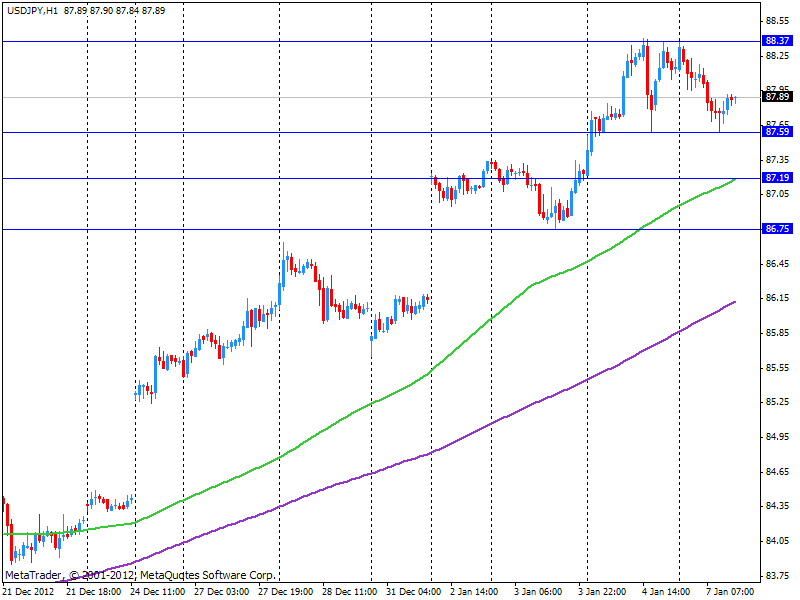The width and height of the screenshot is (800, 600).
Task: Click the 85.25 price axis label
Action: point(778,402)
